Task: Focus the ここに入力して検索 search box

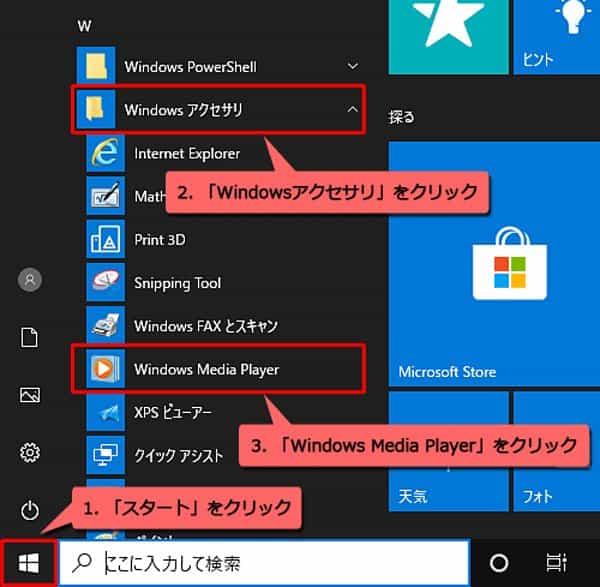Action: 264,563
